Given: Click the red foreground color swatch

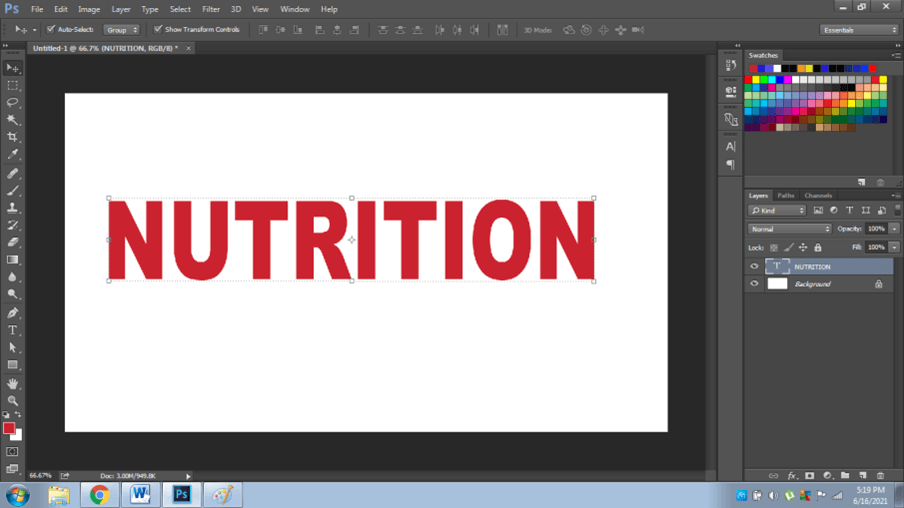Looking at the screenshot, I should point(9,428).
